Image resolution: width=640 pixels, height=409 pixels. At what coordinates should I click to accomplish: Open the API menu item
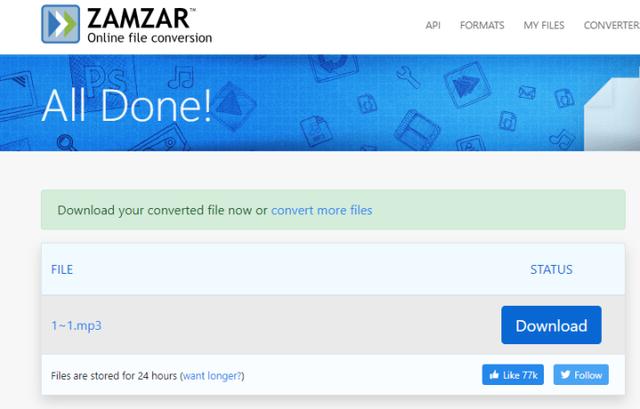[x=433, y=25]
